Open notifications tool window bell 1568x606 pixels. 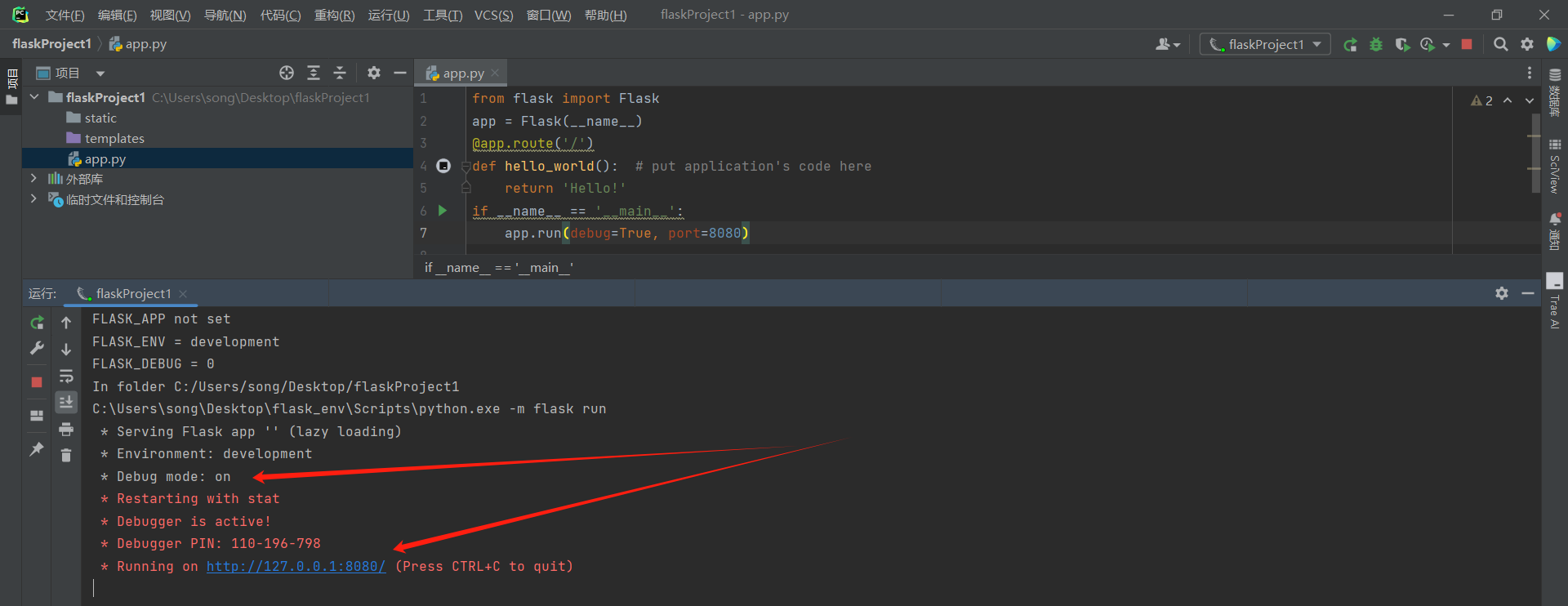click(1555, 232)
